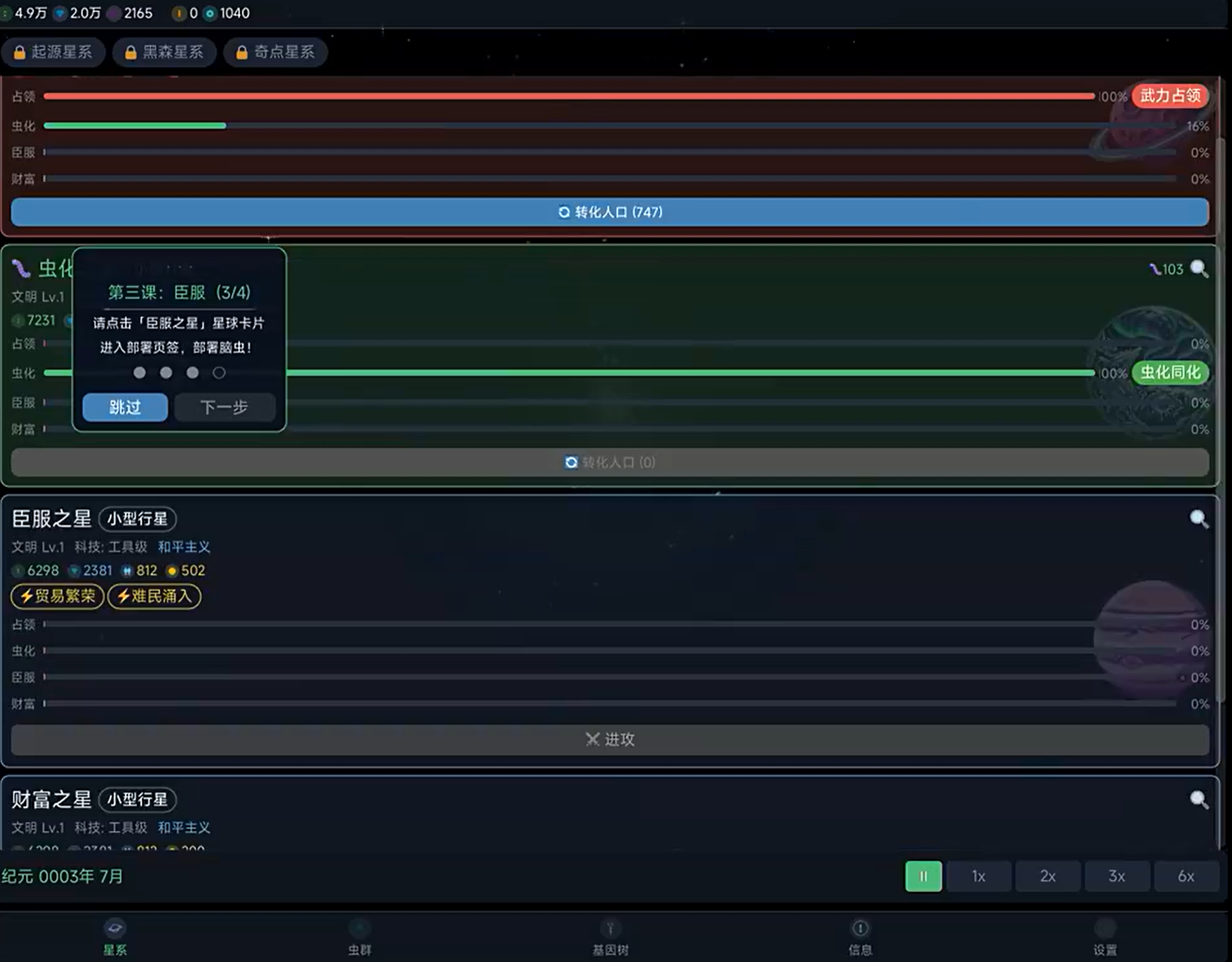Select the locked 黑森星系 tab
Viewport: 1232px width, 962px height.
(164, 52)
